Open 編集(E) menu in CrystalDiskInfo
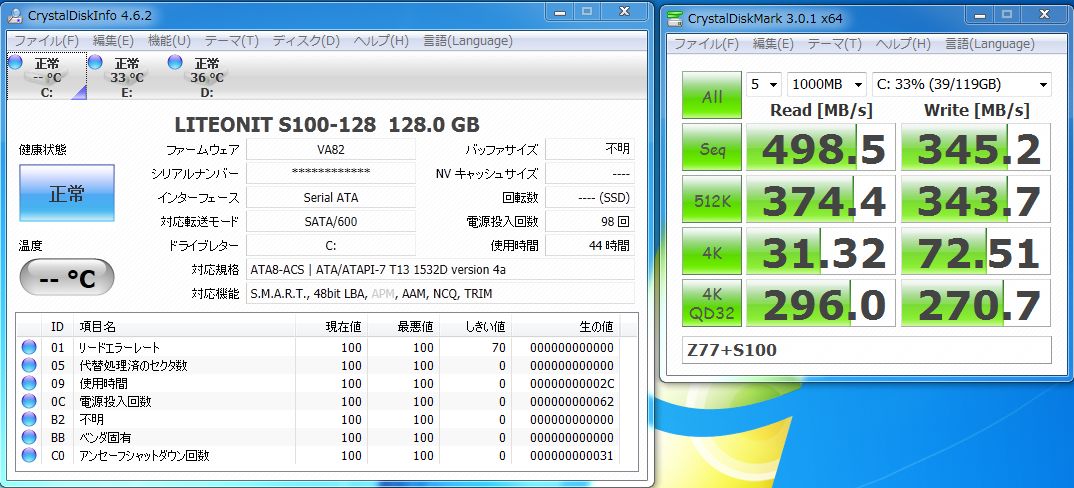The image size is (1074, 488). [113, 41]
